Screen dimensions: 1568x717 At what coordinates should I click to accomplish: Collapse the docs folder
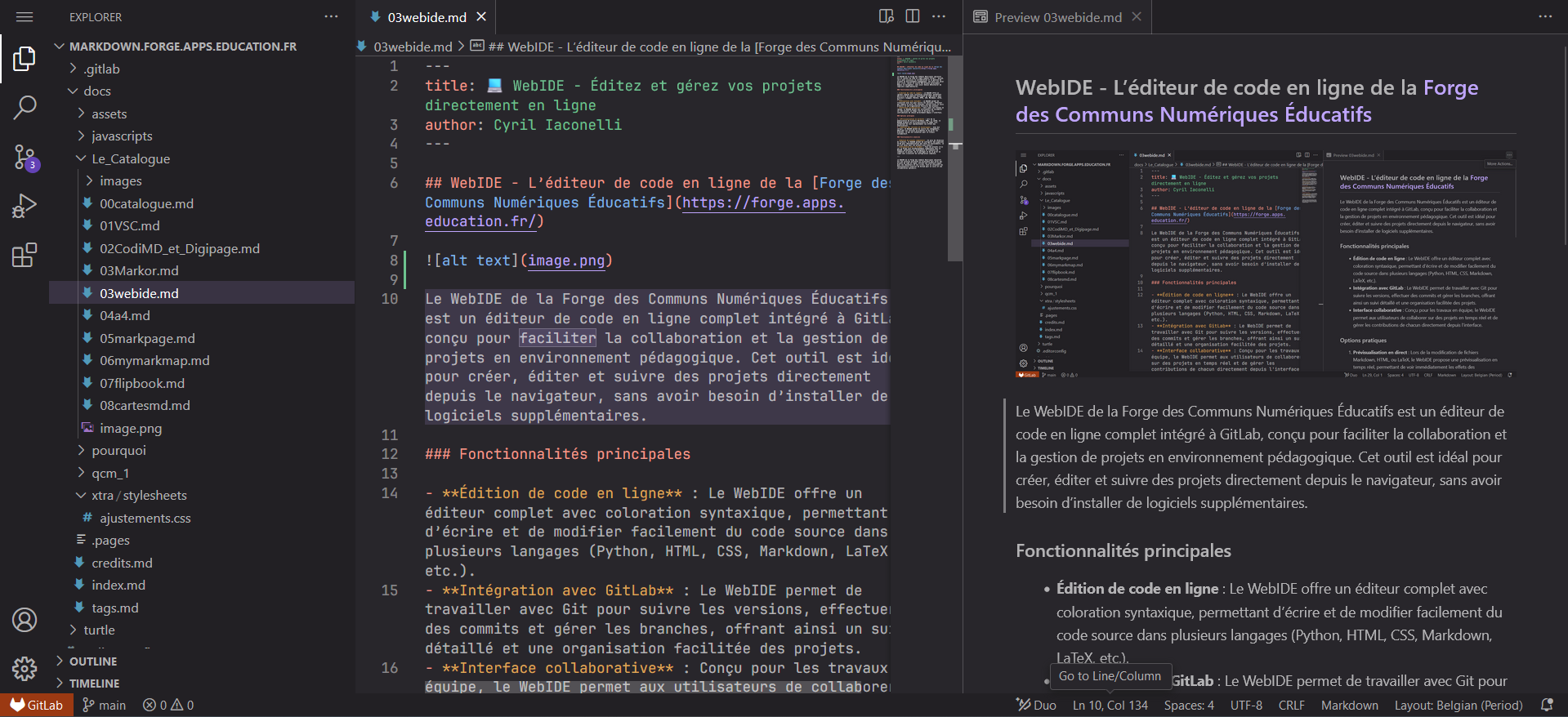[x=96, y=91]
